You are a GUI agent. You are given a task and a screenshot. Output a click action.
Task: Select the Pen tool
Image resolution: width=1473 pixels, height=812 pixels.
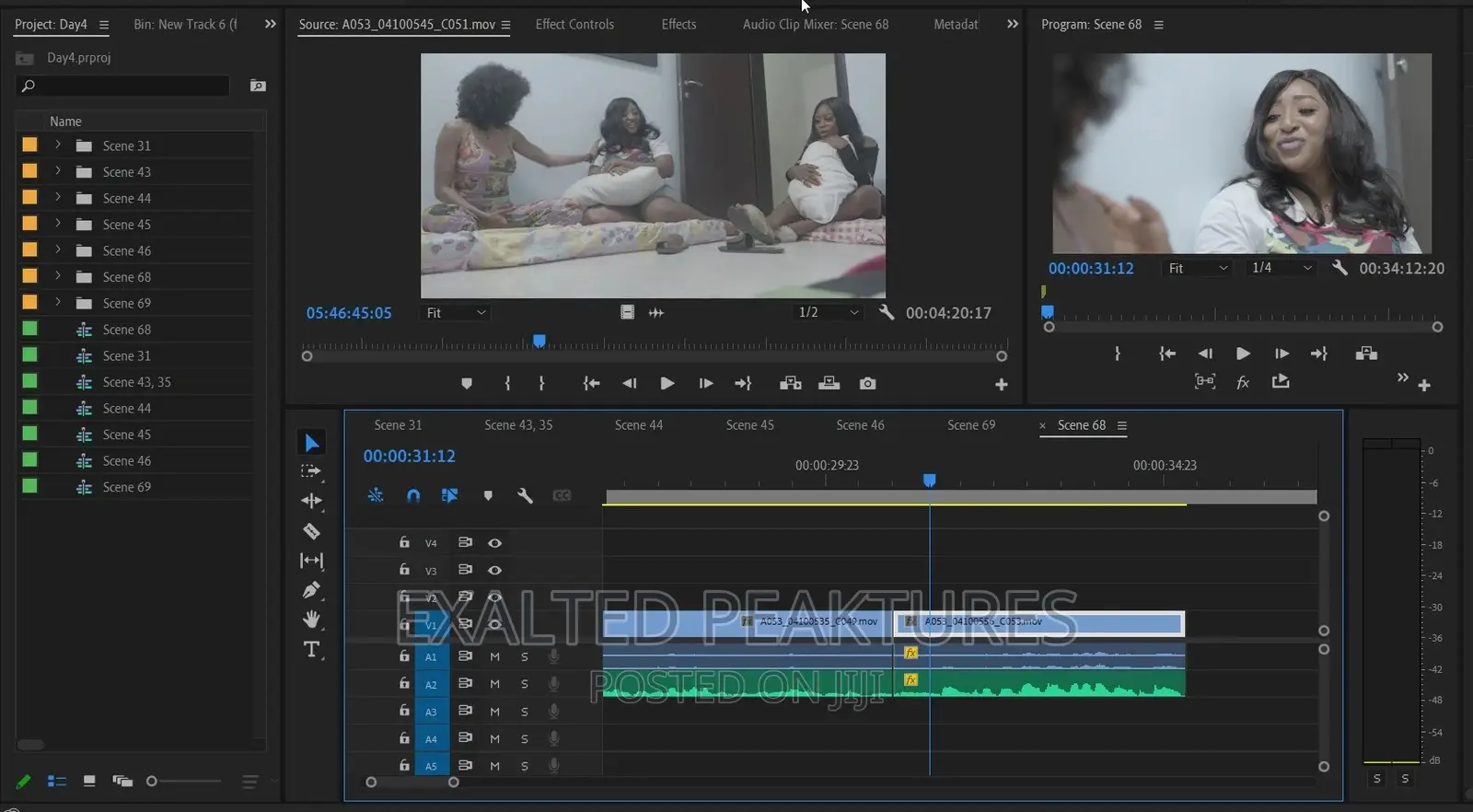(x=311, y=590)
